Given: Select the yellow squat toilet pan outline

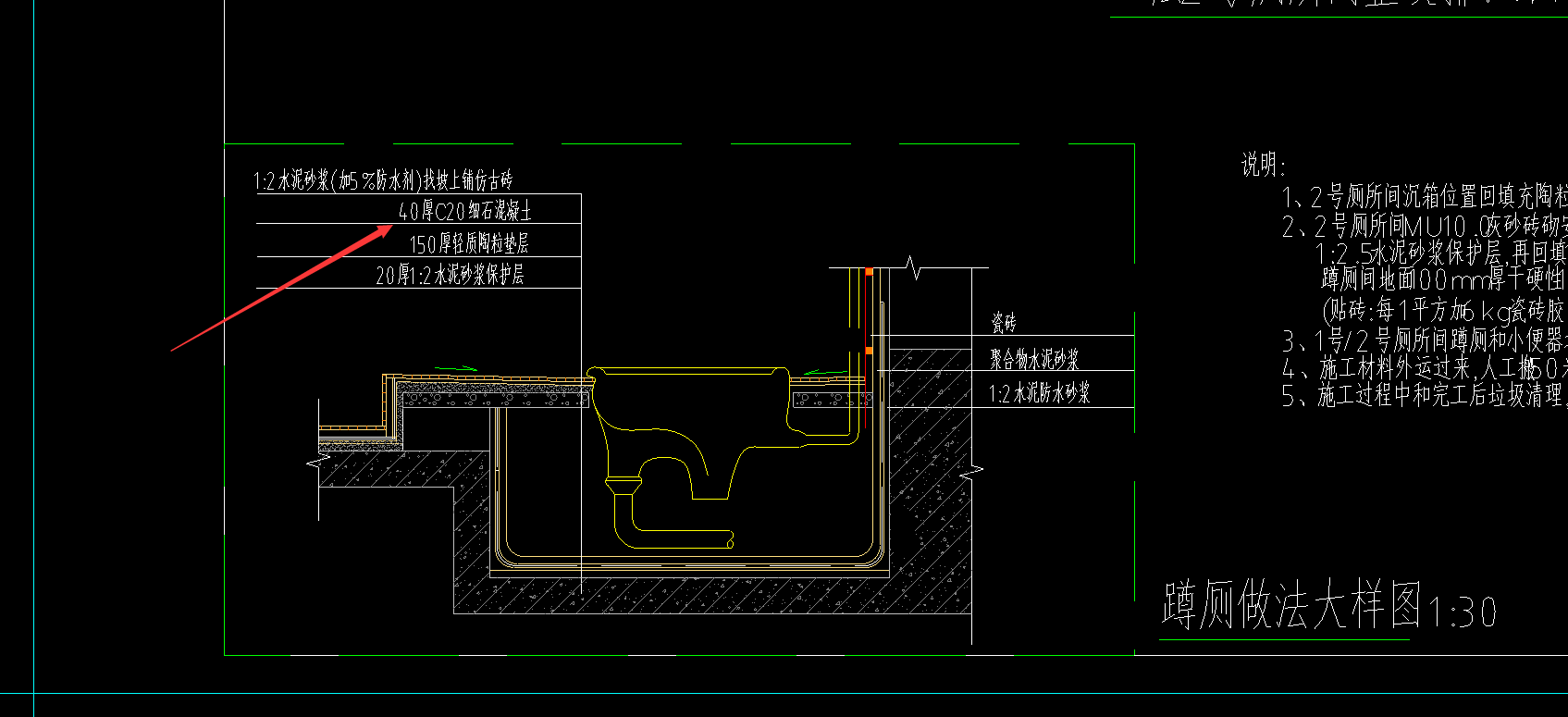Looking at the screenshot, I should point(689,432).
